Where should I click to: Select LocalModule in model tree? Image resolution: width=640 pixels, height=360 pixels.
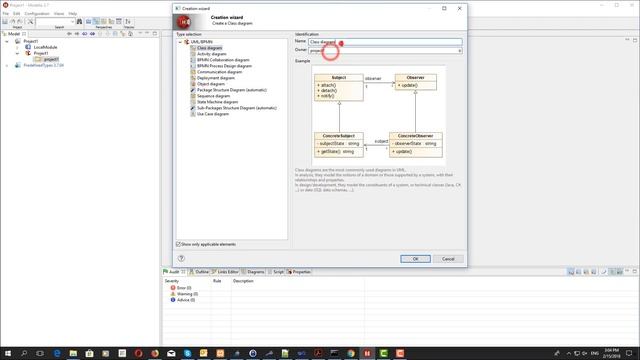tap(45, 47)
